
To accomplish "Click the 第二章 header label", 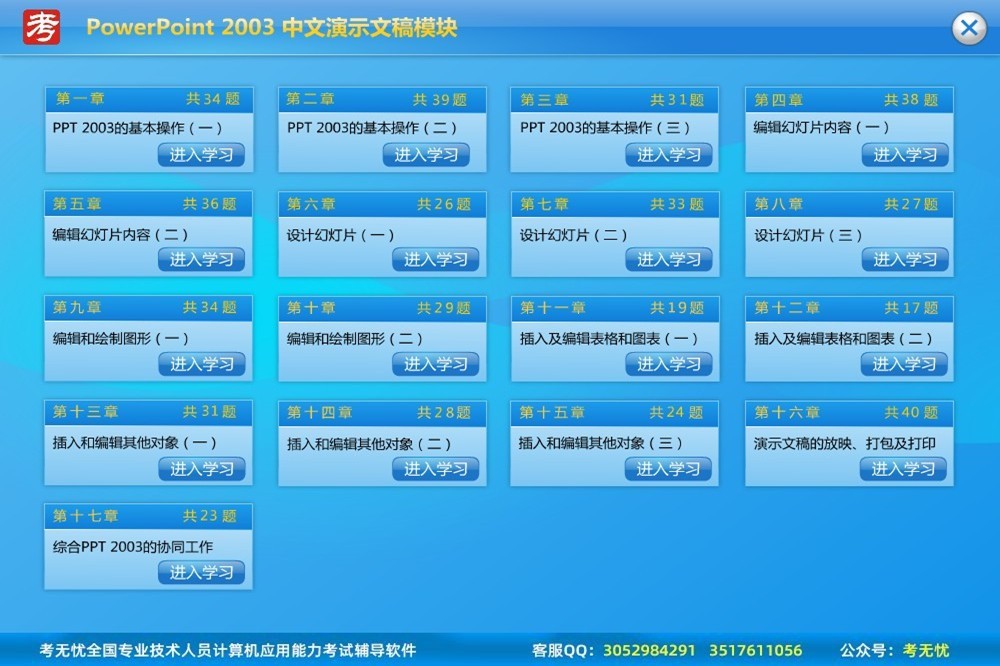I will click(310, 99).
